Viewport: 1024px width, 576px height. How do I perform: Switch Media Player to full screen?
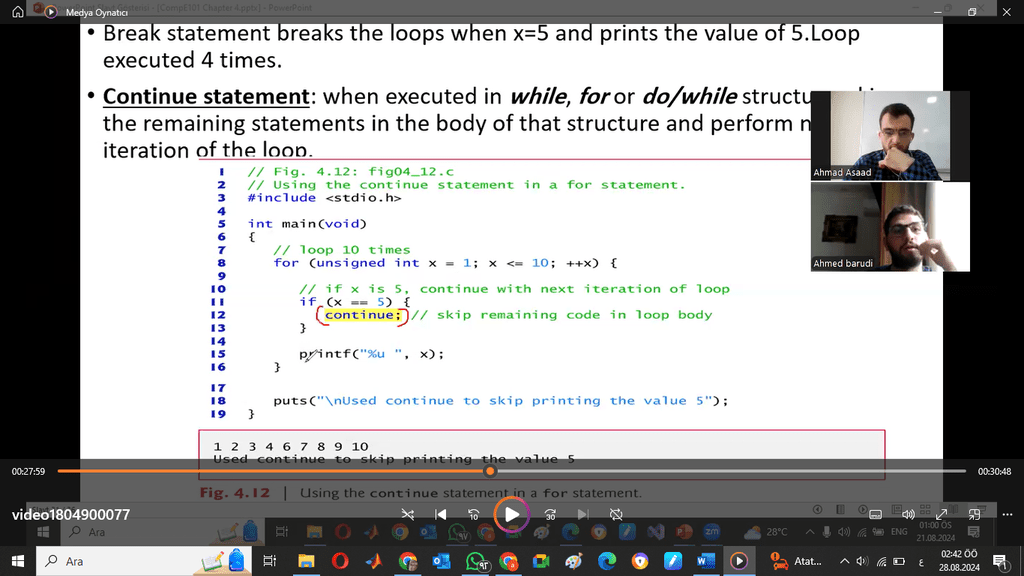pyautogui.click(x=941, y=515)
